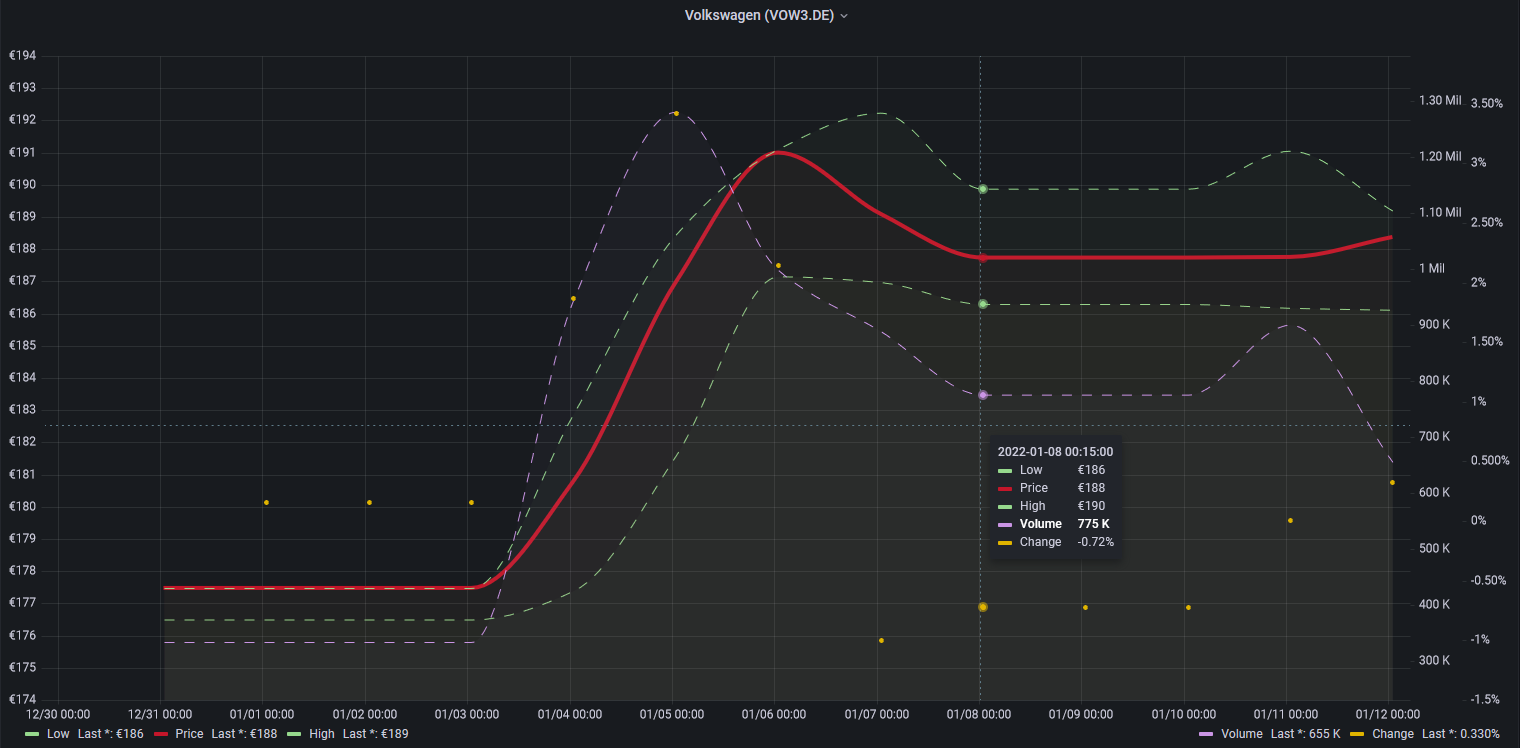Click the highlighted purple Volume point at 01/08
The width and height of the screenshot is (1520, 748).
(983, 395)
